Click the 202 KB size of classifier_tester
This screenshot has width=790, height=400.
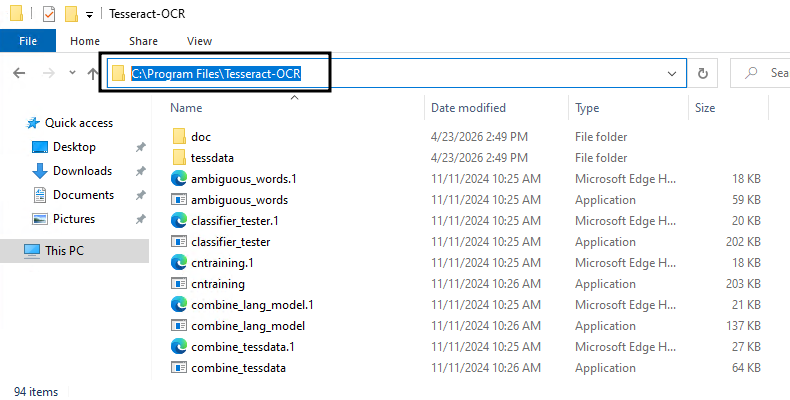coord(743,242)
